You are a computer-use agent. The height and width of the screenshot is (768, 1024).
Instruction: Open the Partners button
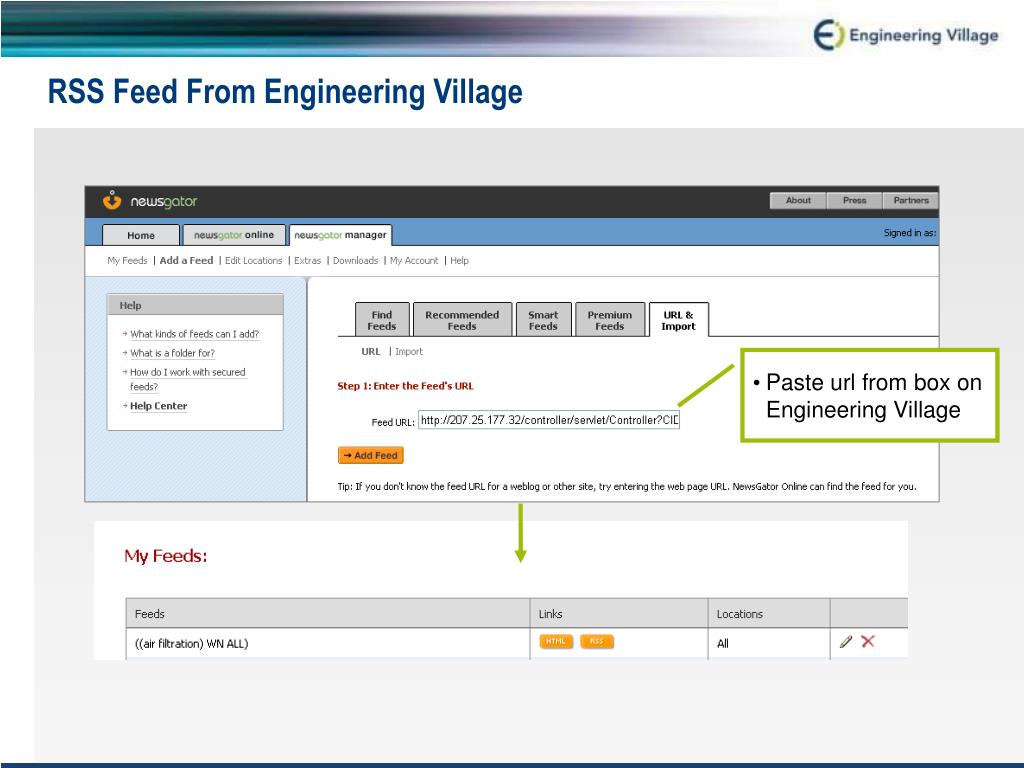point(911,200)
